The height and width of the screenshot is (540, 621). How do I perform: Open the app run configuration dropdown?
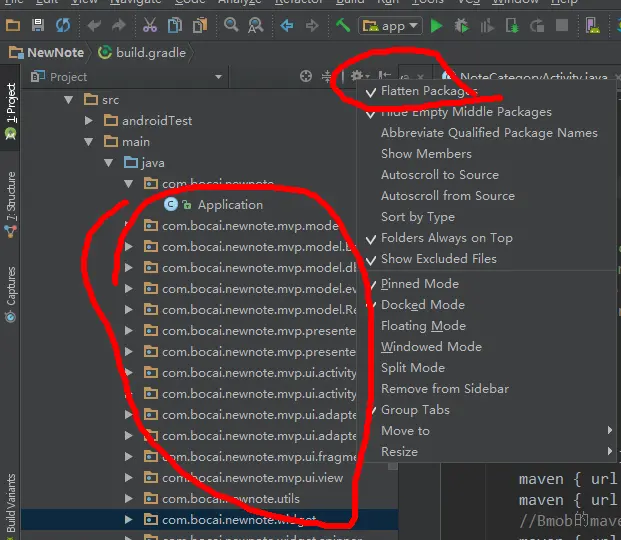pos(391,26)
